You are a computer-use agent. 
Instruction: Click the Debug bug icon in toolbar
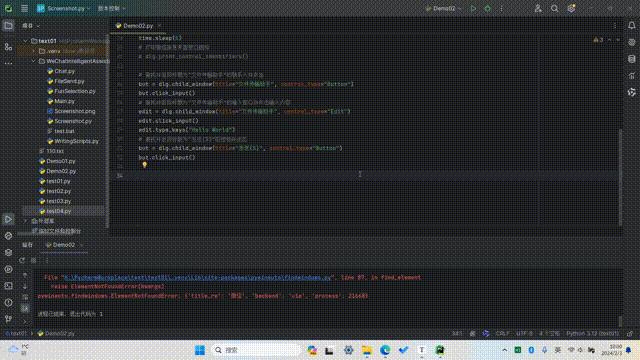tap(487, 8)
